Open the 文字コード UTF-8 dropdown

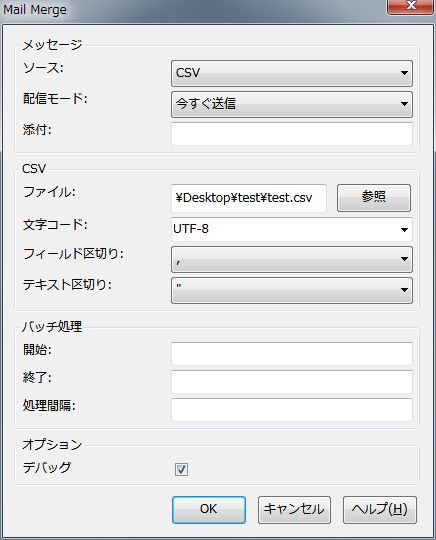291,229
